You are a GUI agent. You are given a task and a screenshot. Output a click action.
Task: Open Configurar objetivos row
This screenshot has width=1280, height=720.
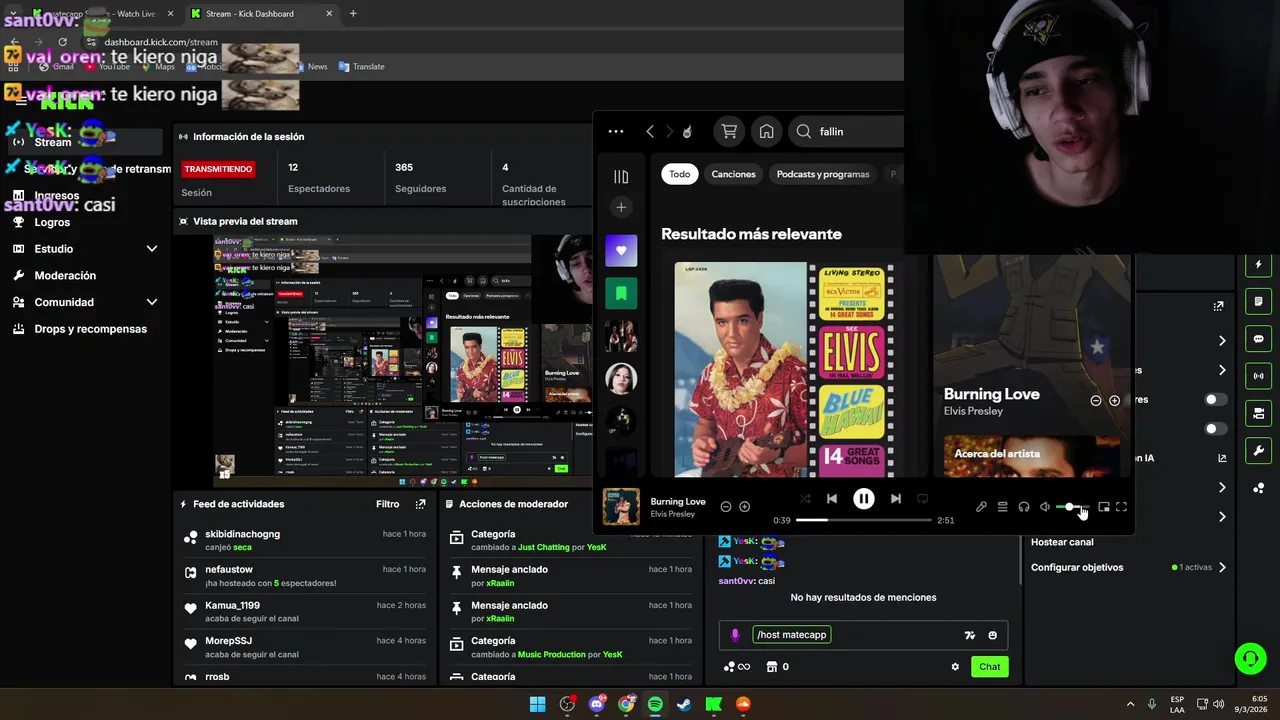point(1129,567)
